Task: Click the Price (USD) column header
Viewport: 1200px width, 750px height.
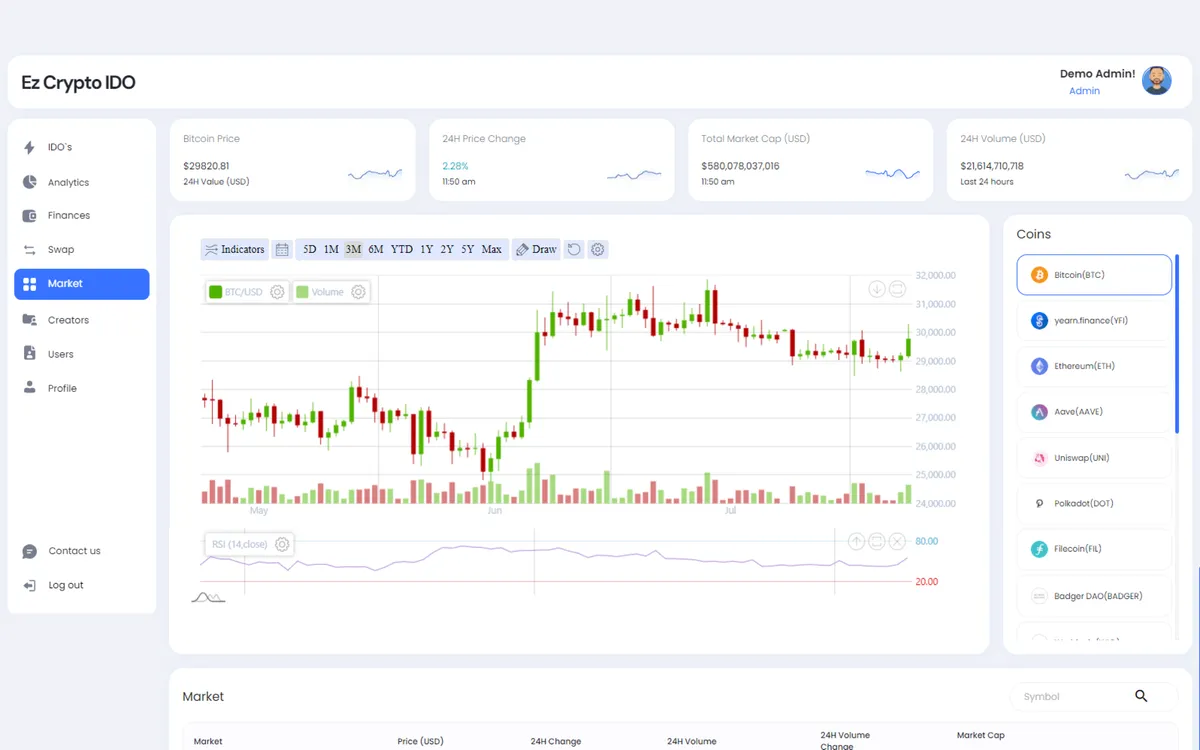Action: (x=420, y=741)
